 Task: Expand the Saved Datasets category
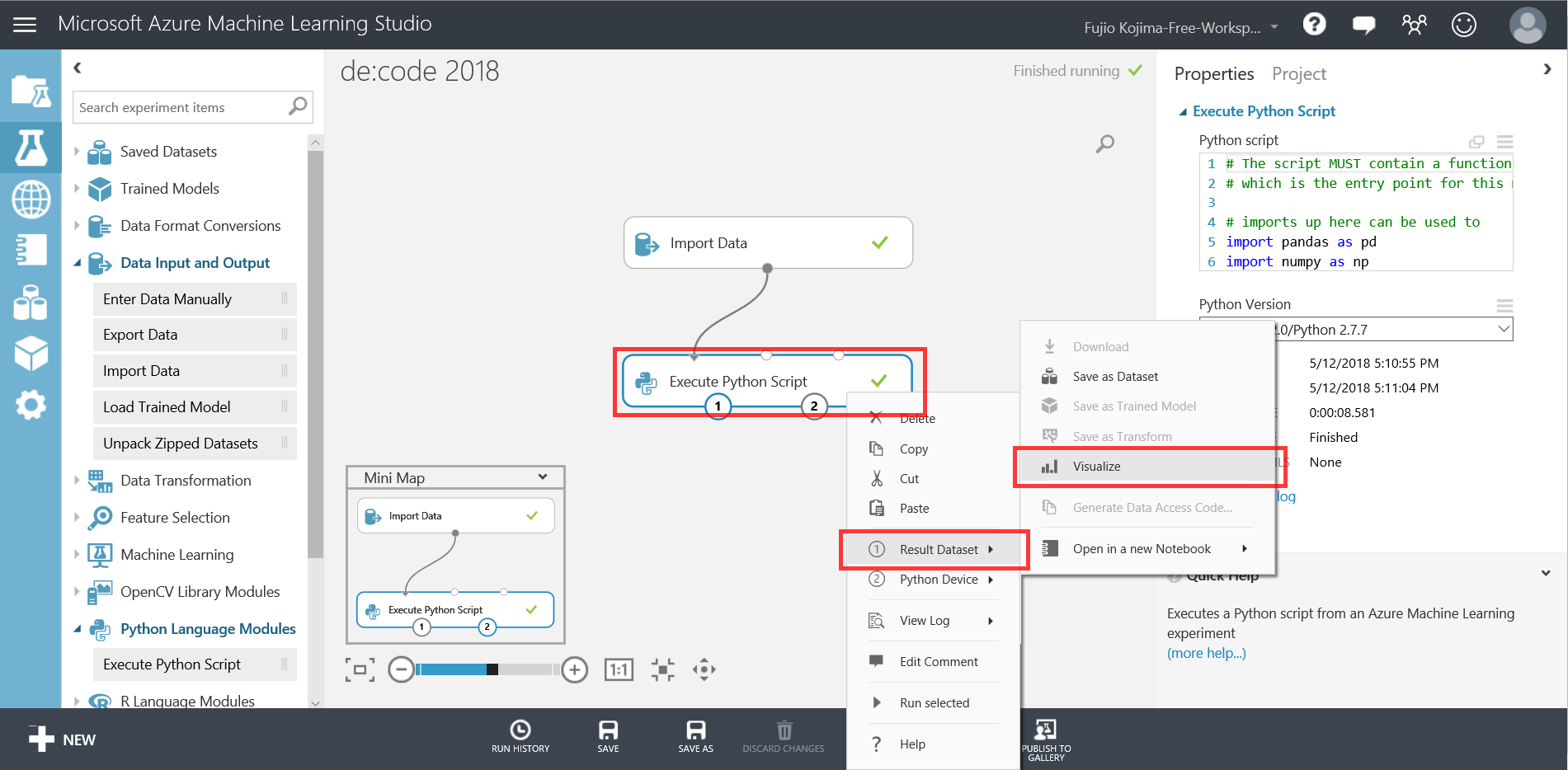(77, 151)
